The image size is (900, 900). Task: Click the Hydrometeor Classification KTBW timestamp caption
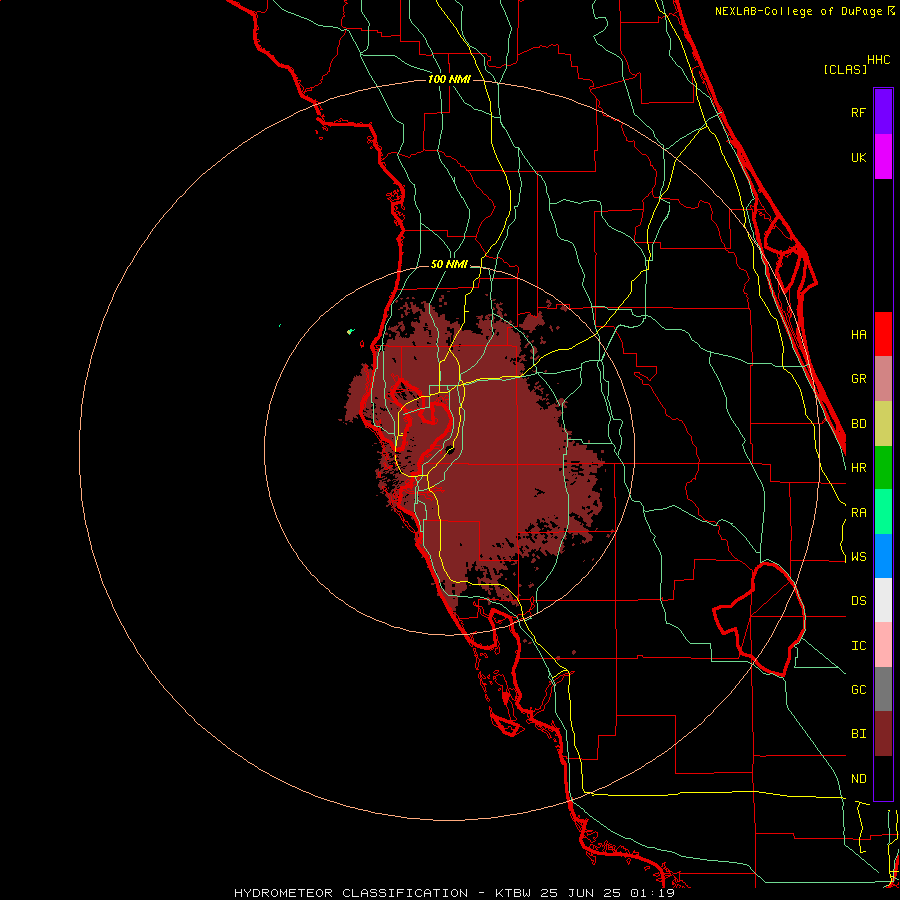454,893
